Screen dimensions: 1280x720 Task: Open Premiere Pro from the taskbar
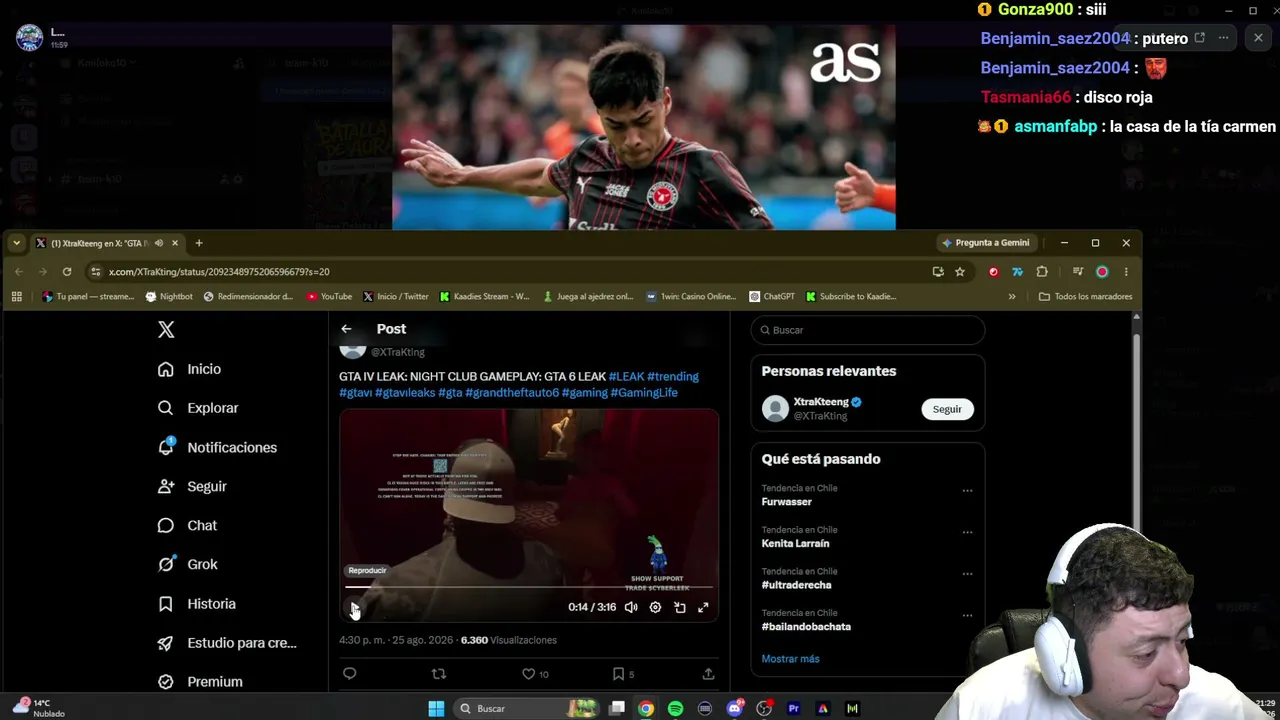[x=794, y=709]
